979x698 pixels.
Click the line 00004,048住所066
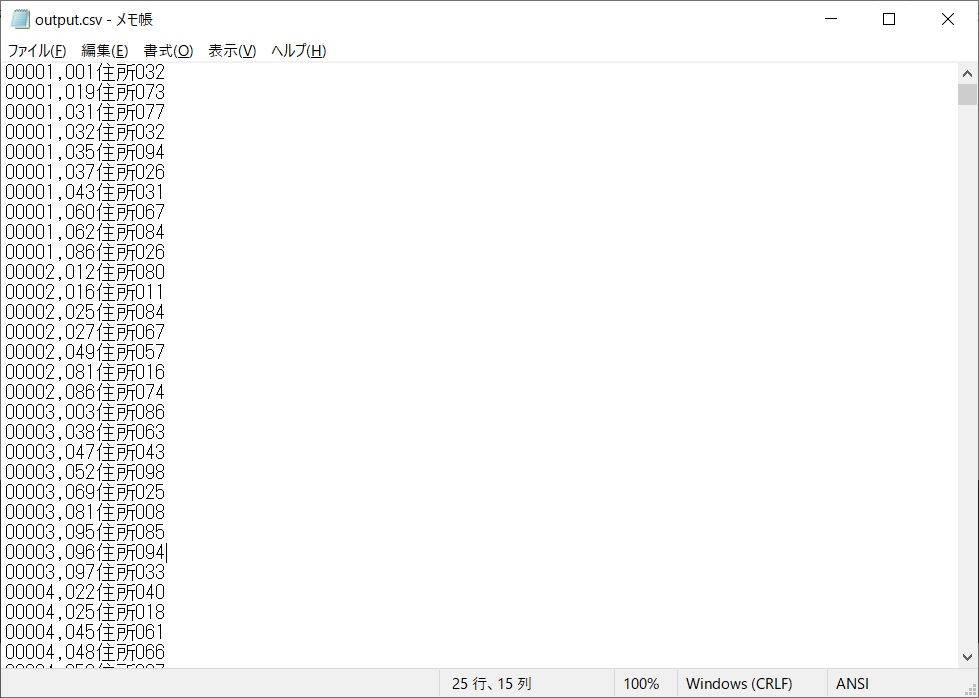click(85, 652)
